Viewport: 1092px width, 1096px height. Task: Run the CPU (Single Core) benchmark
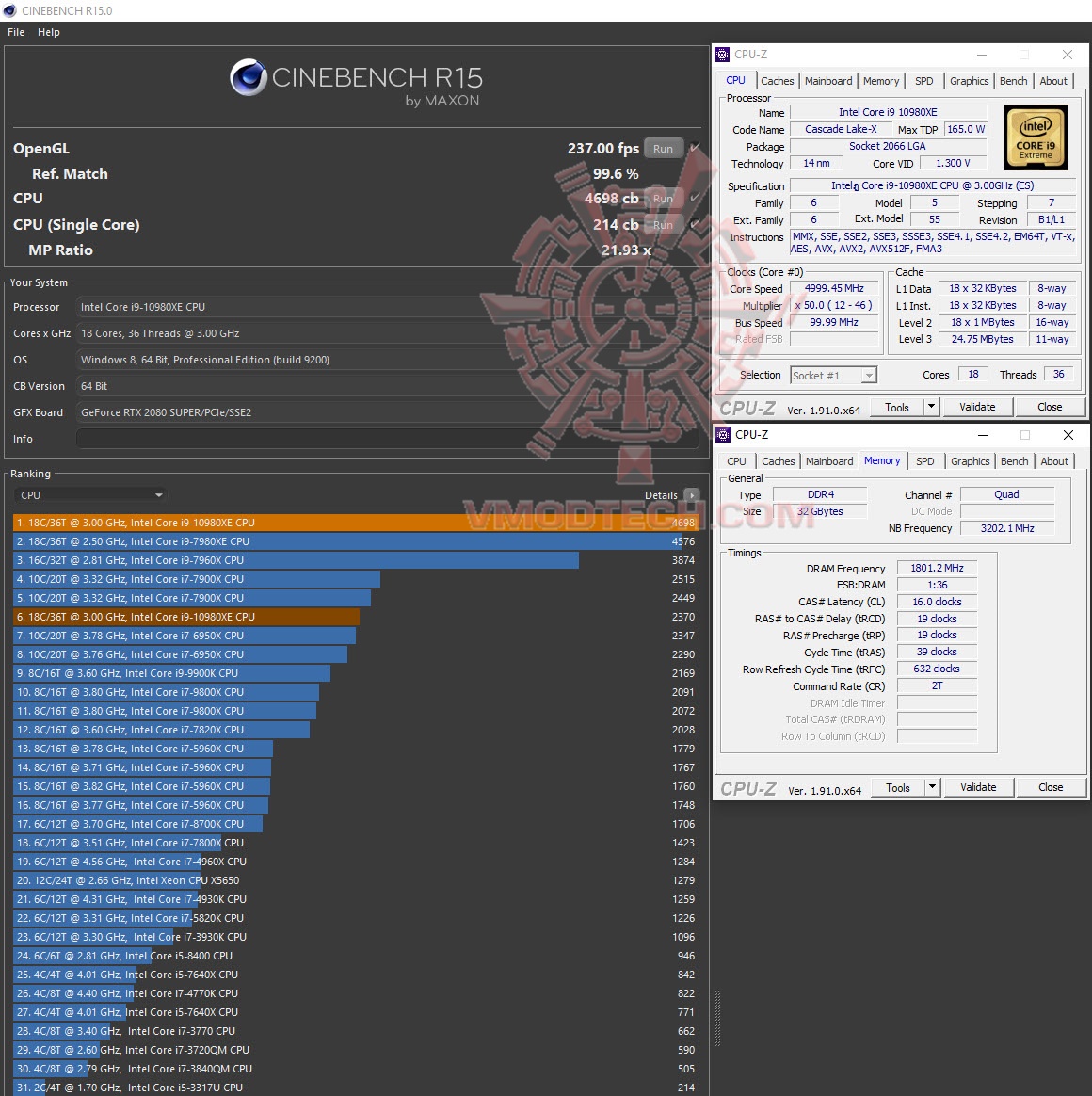(x=663, y=225)
